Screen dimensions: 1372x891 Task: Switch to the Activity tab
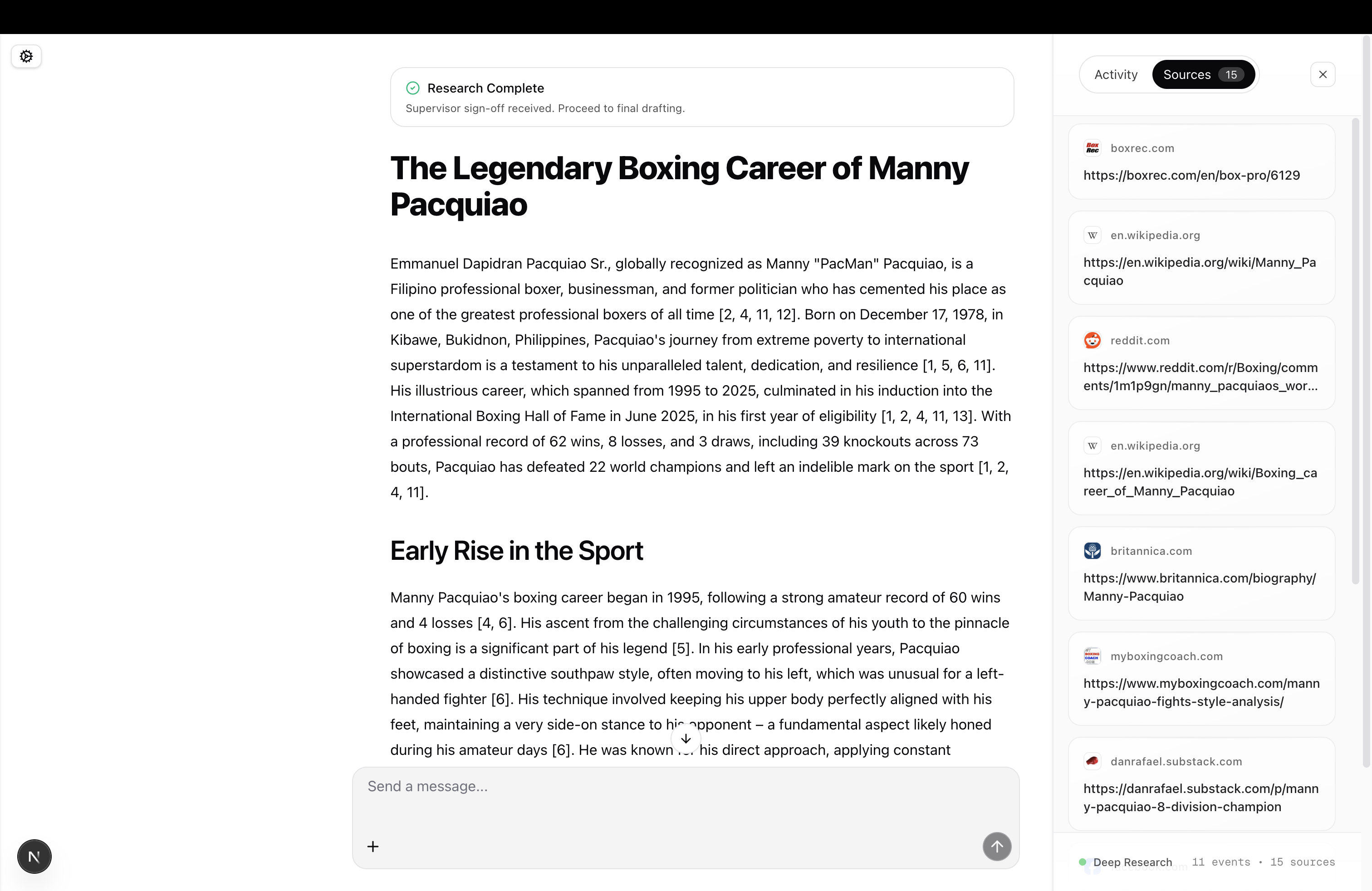(x=1116, y=74)
